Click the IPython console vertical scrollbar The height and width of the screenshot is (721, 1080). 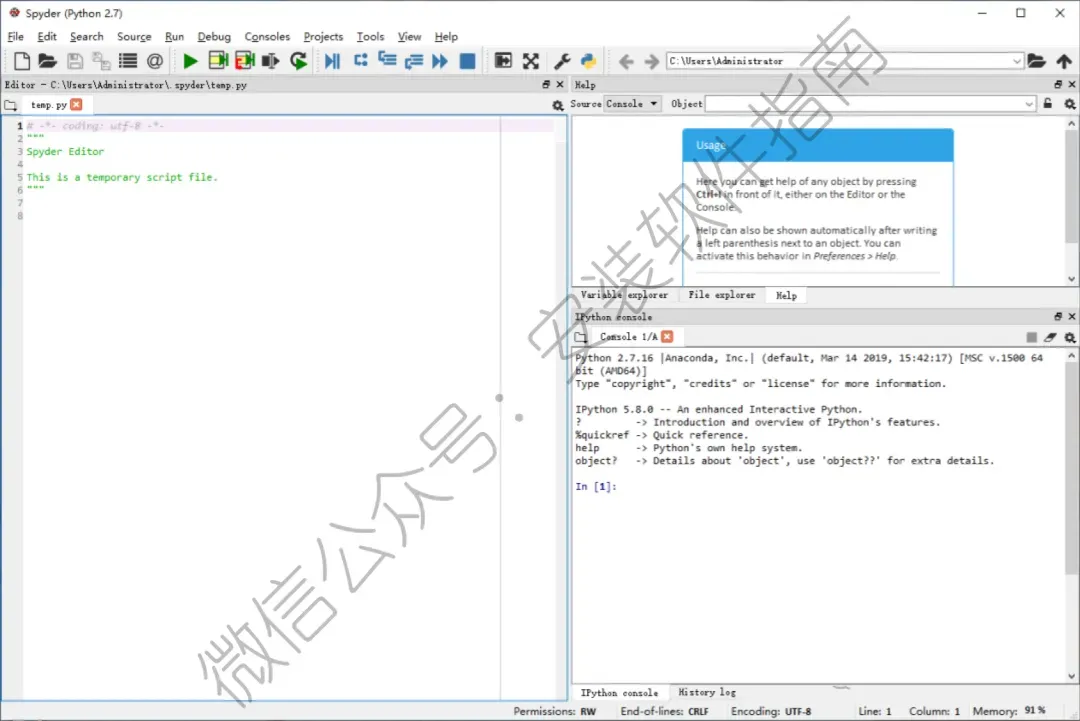[1071, 468]
